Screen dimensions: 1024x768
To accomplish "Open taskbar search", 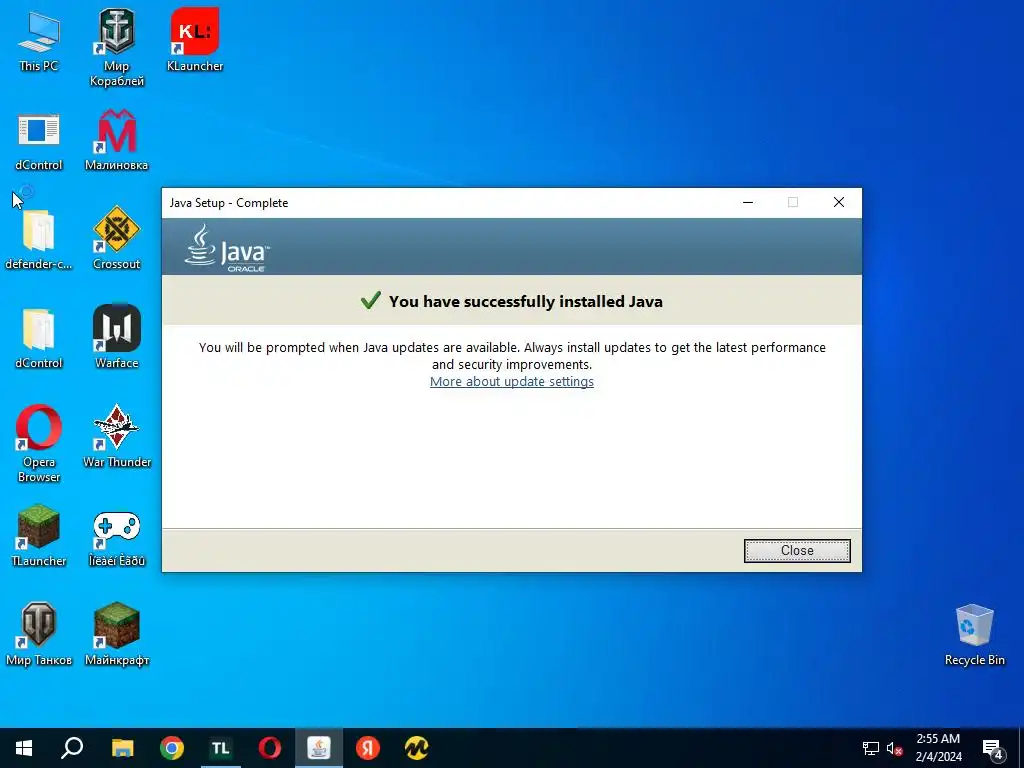I will click(x=72, y=748).
